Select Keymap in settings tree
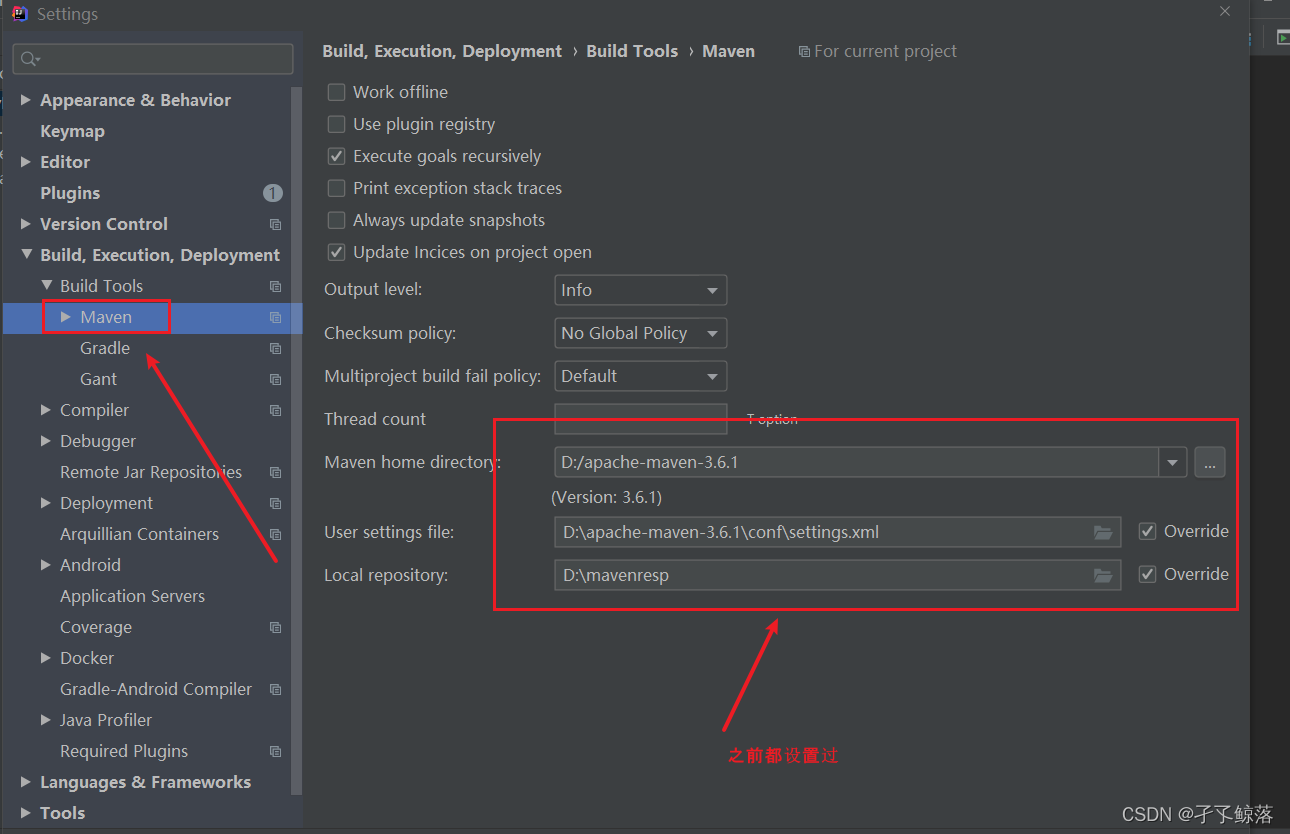Viewport: 1290px width, 834px height. [72, 131]
